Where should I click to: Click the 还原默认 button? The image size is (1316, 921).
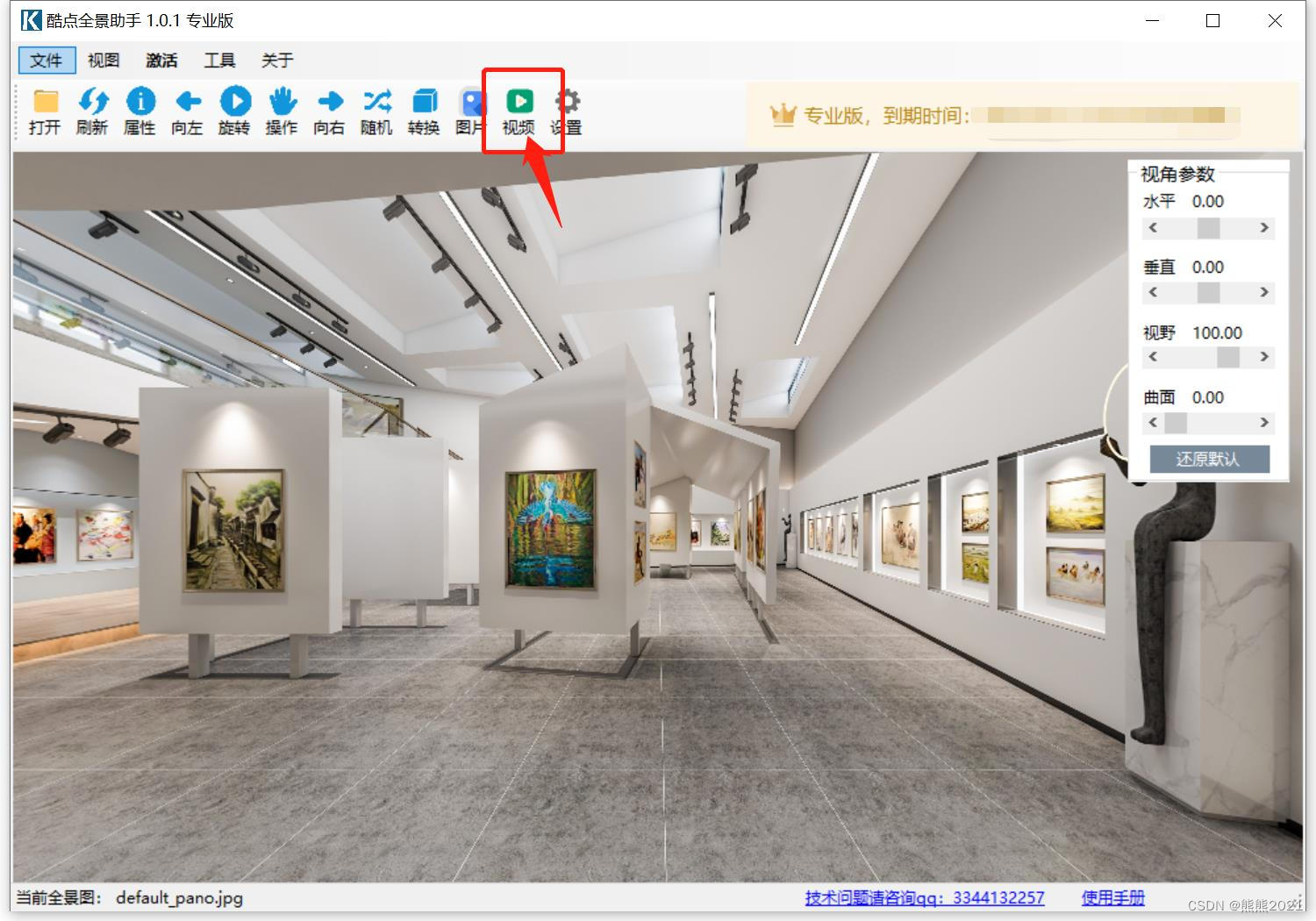(1209, 459)
